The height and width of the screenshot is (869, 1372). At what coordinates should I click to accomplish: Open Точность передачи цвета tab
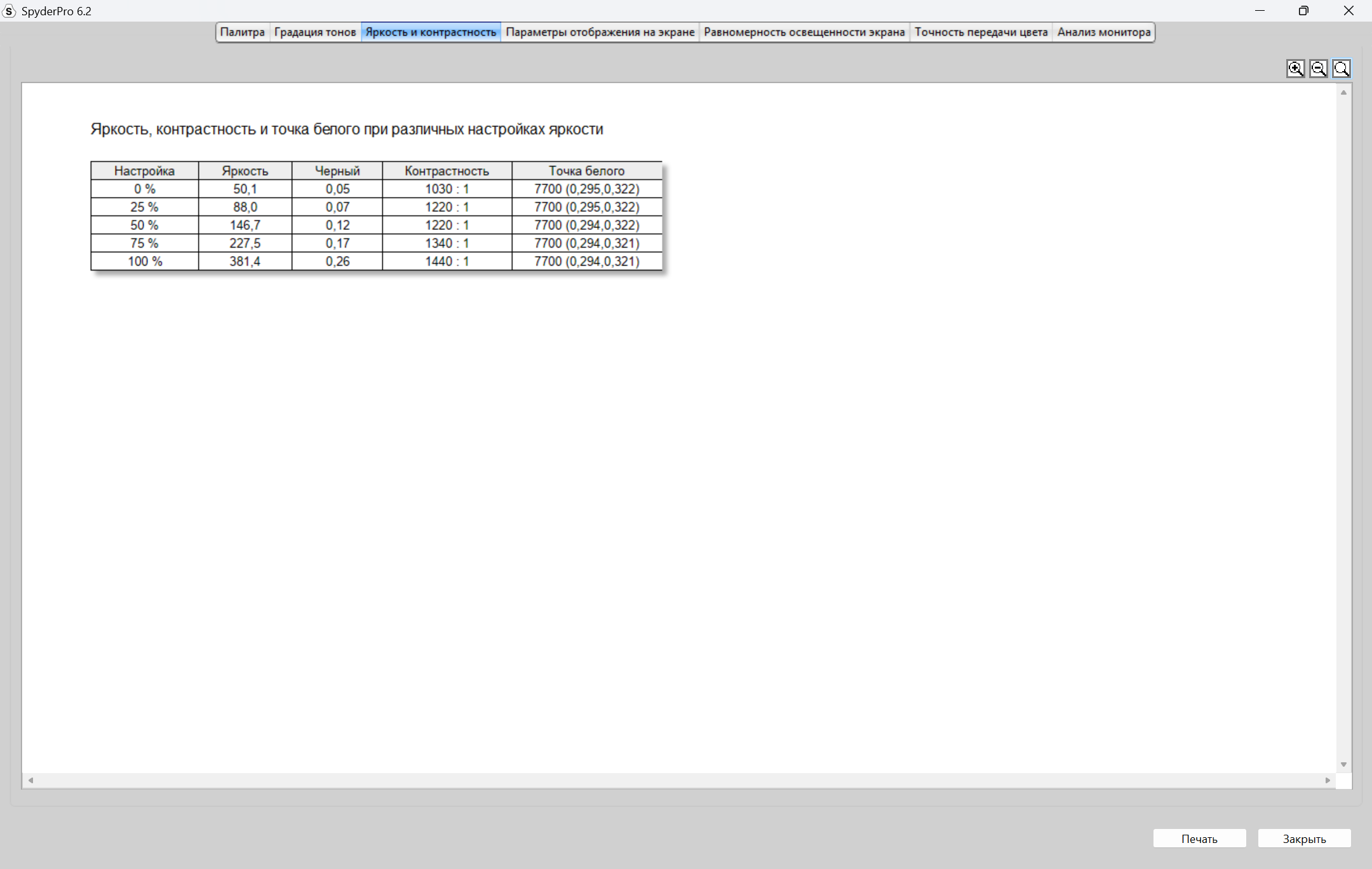coord(981,32)
